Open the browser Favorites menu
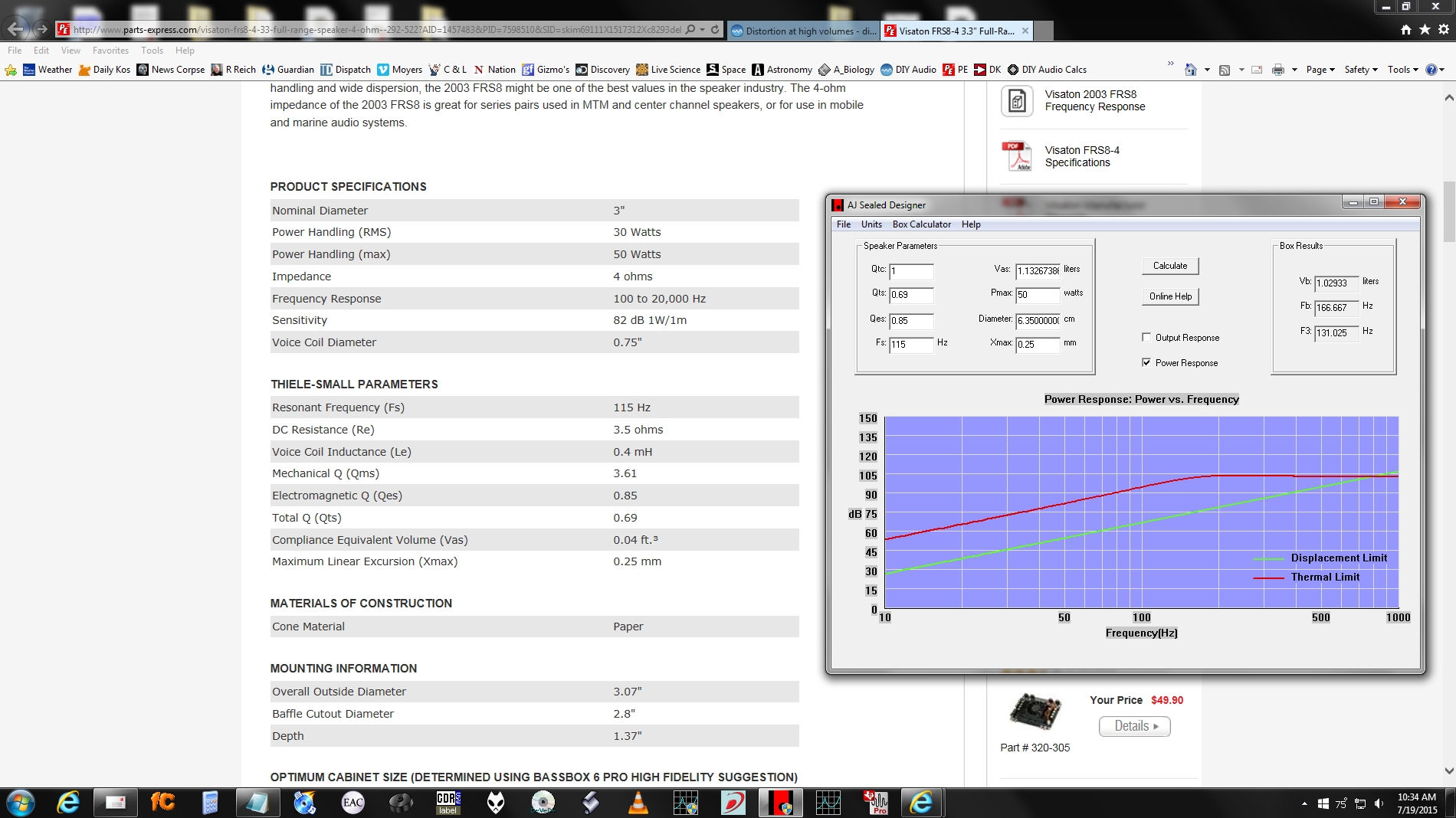 (x=110, y=51)
